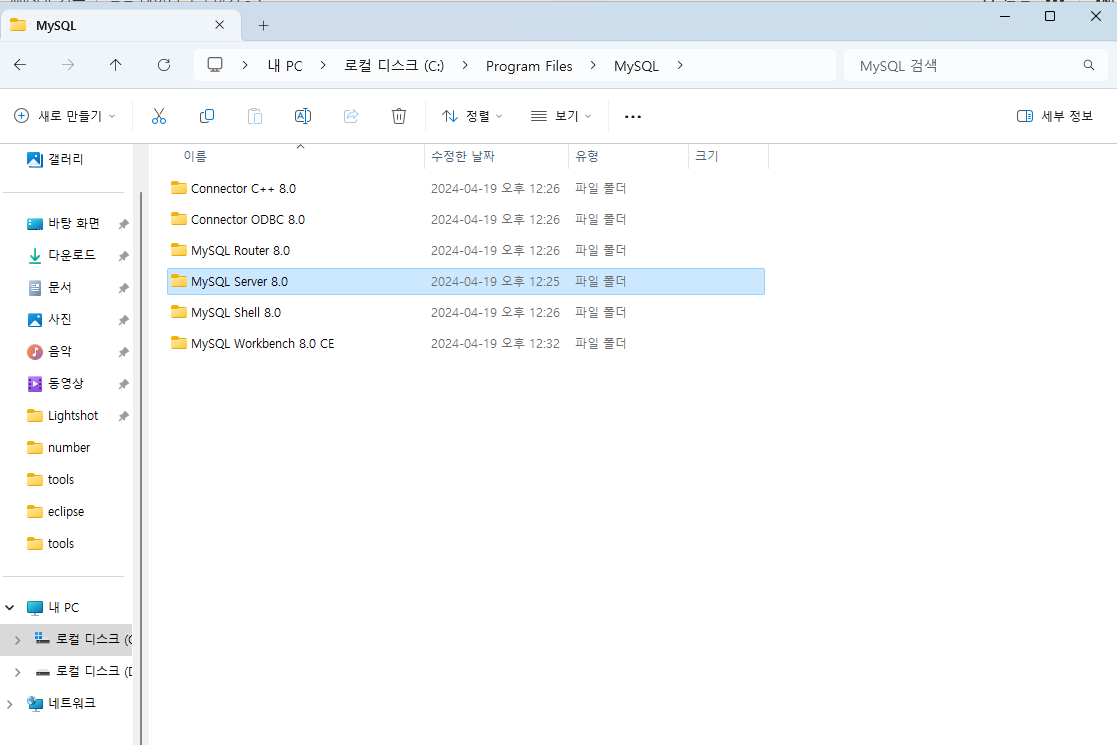Screen dimensions: 1117x745
Task: Open the New (새로 만들기) dropdown
Action: (65, 116)
